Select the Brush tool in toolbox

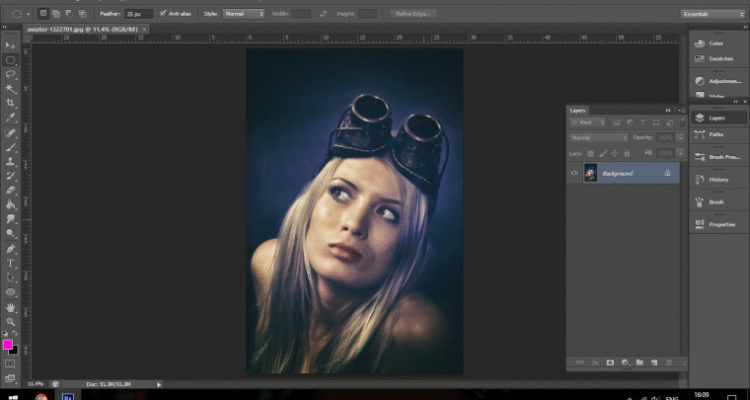10,147
